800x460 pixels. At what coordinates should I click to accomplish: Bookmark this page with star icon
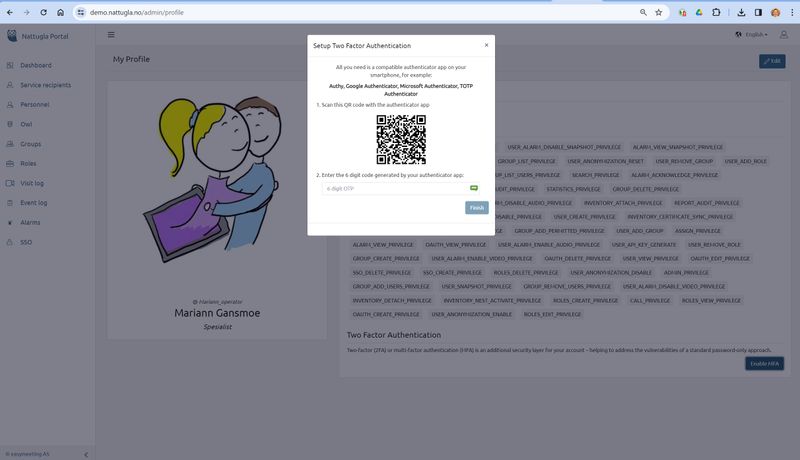coord(659,13)
